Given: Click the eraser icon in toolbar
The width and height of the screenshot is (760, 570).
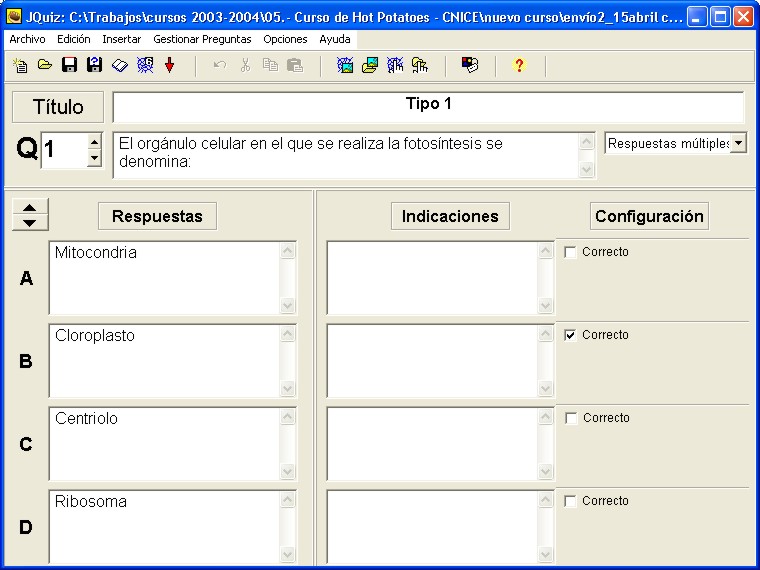Looking at the screenshot, I should 120,66.
